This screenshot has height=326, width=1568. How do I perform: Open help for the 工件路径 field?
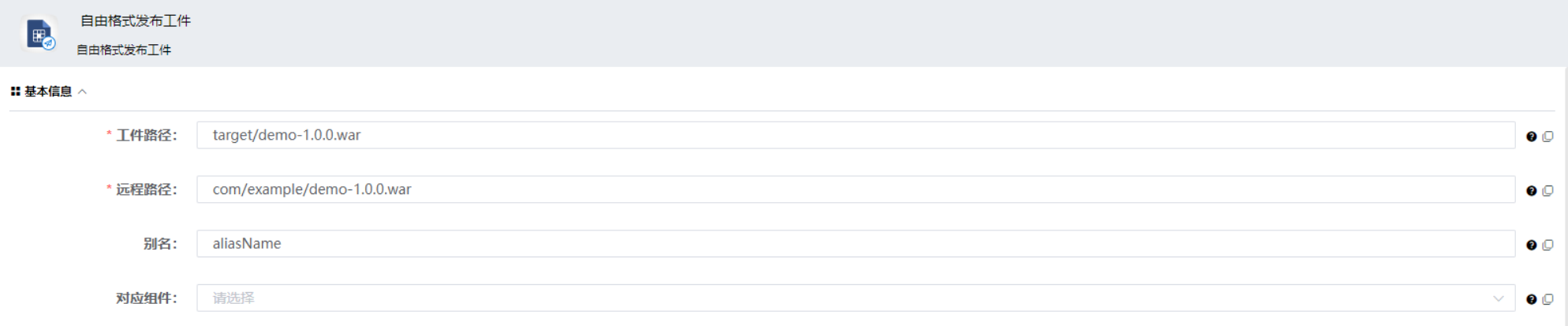click(x=1531, y=137)
